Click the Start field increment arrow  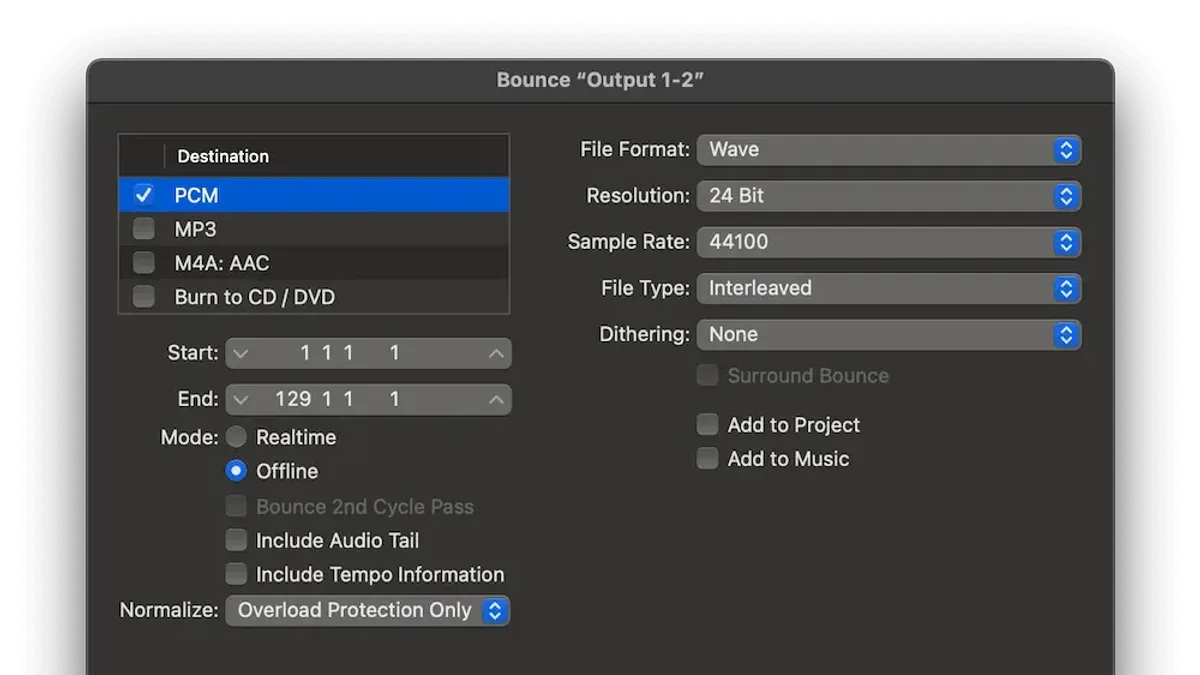coord(496,353)
